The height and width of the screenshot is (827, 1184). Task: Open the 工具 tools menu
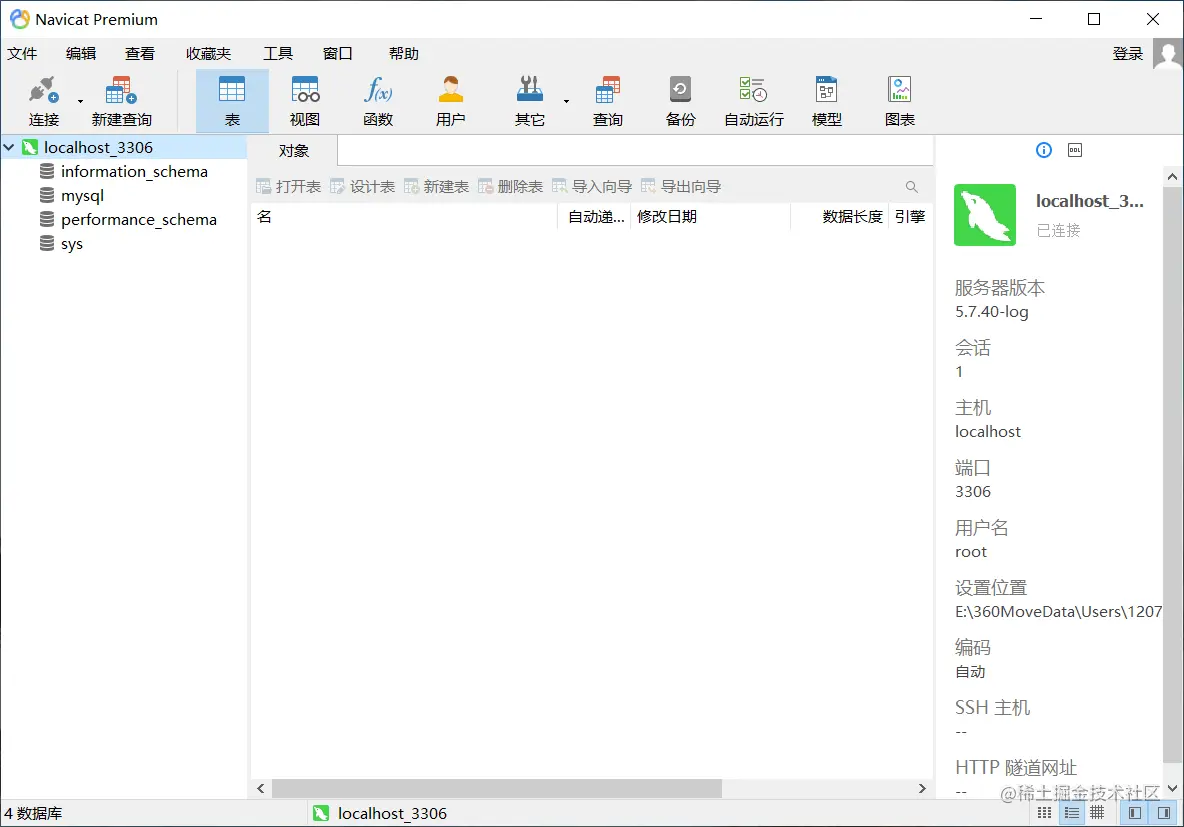[x=278, y=54]
